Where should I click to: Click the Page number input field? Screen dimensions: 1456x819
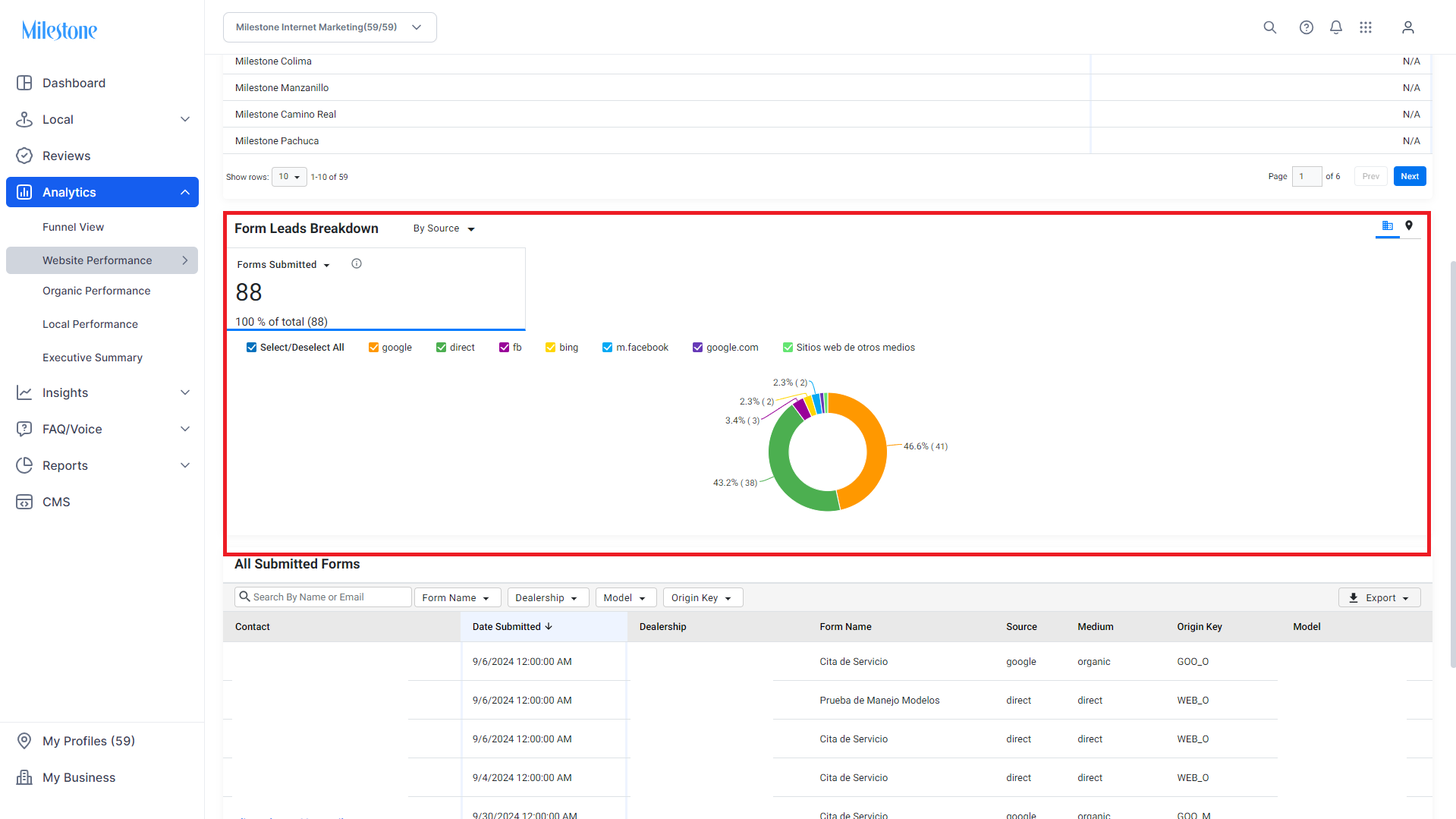pos(1307,176)
